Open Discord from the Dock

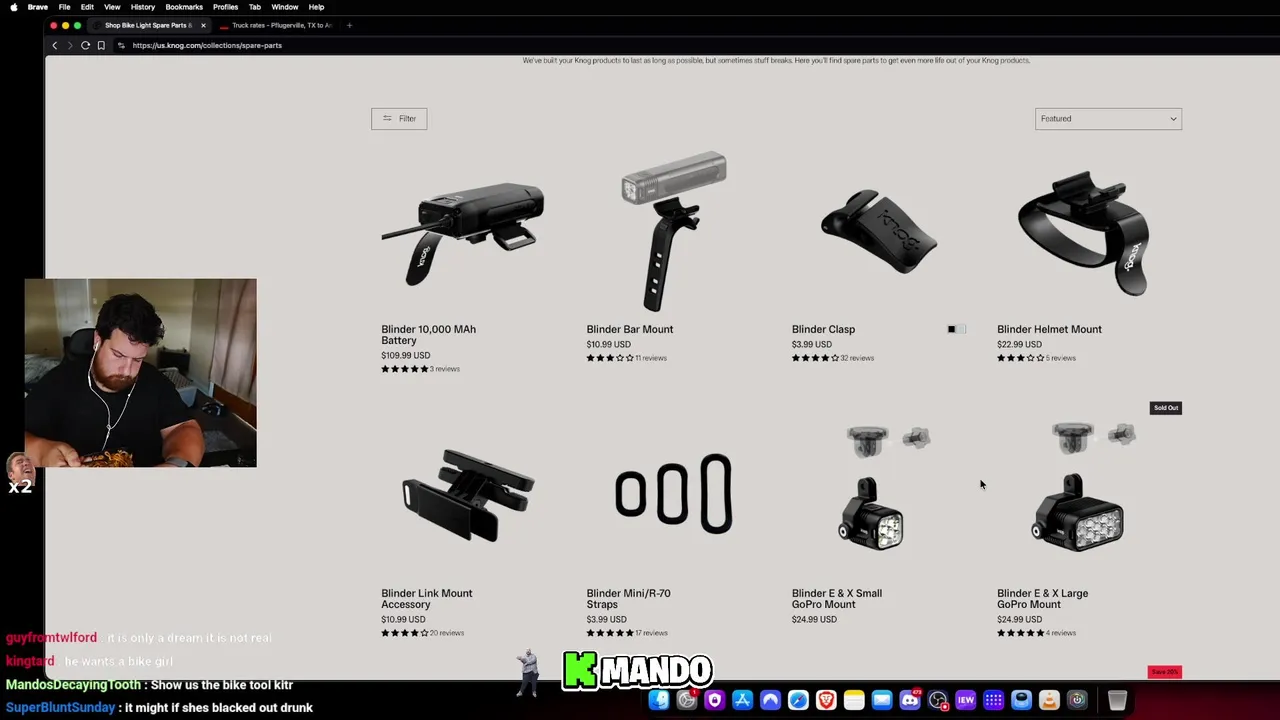910,700
